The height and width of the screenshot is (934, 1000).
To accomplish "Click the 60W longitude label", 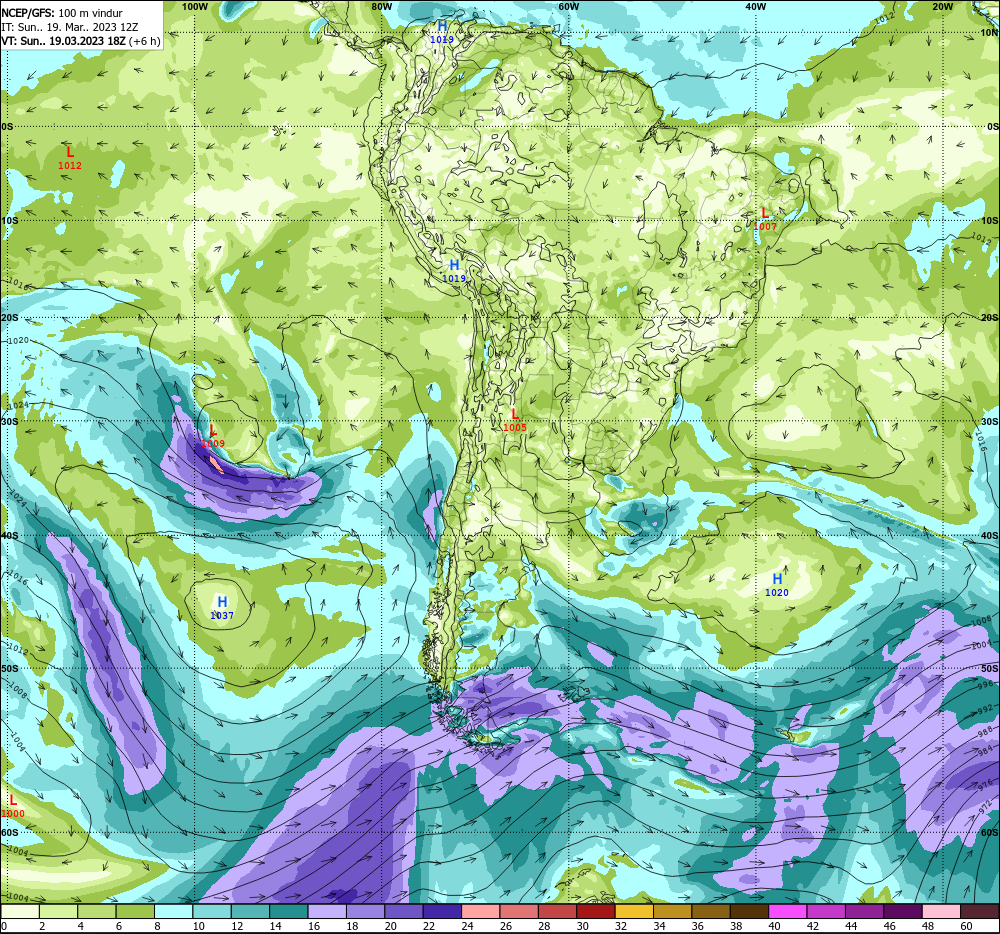I will tap(568, 6).
